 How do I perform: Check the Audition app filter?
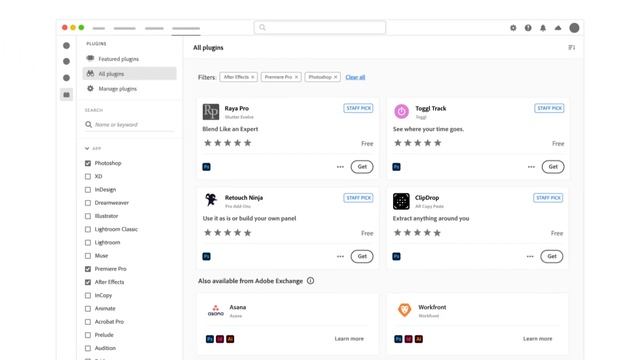point(88,348)
